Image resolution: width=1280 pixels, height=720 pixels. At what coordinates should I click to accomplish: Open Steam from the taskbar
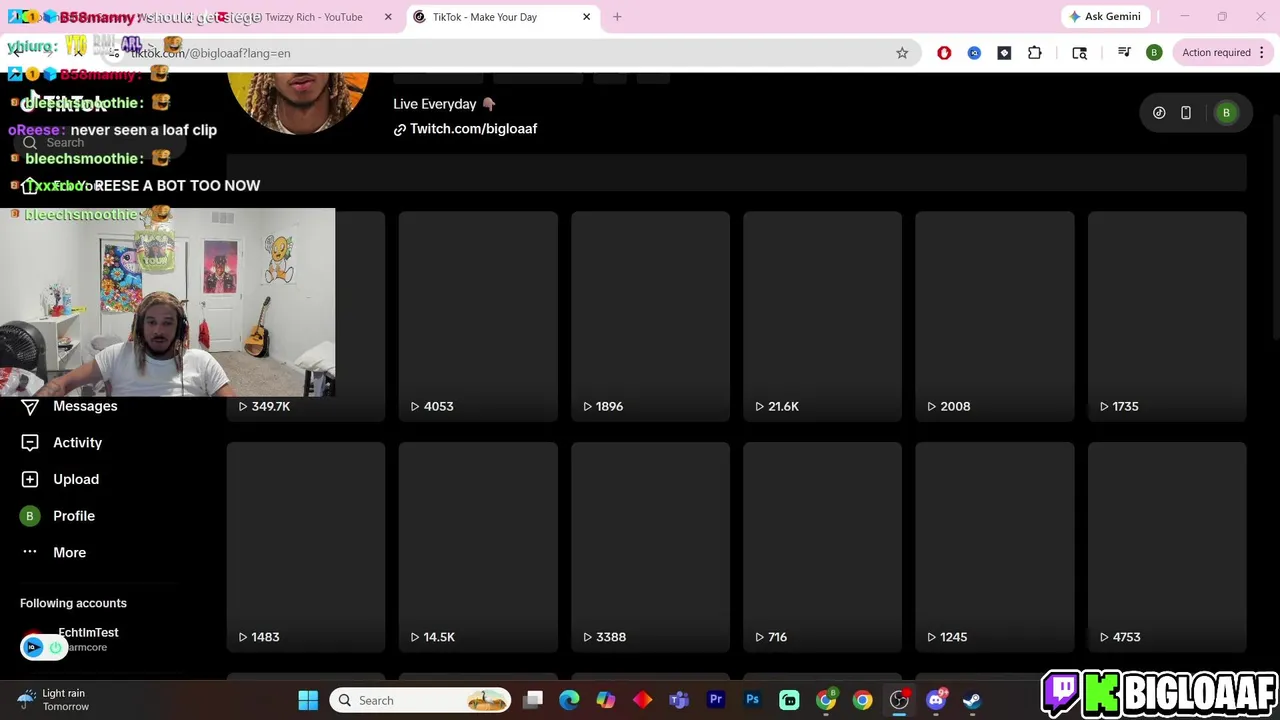tap(972, 700)
